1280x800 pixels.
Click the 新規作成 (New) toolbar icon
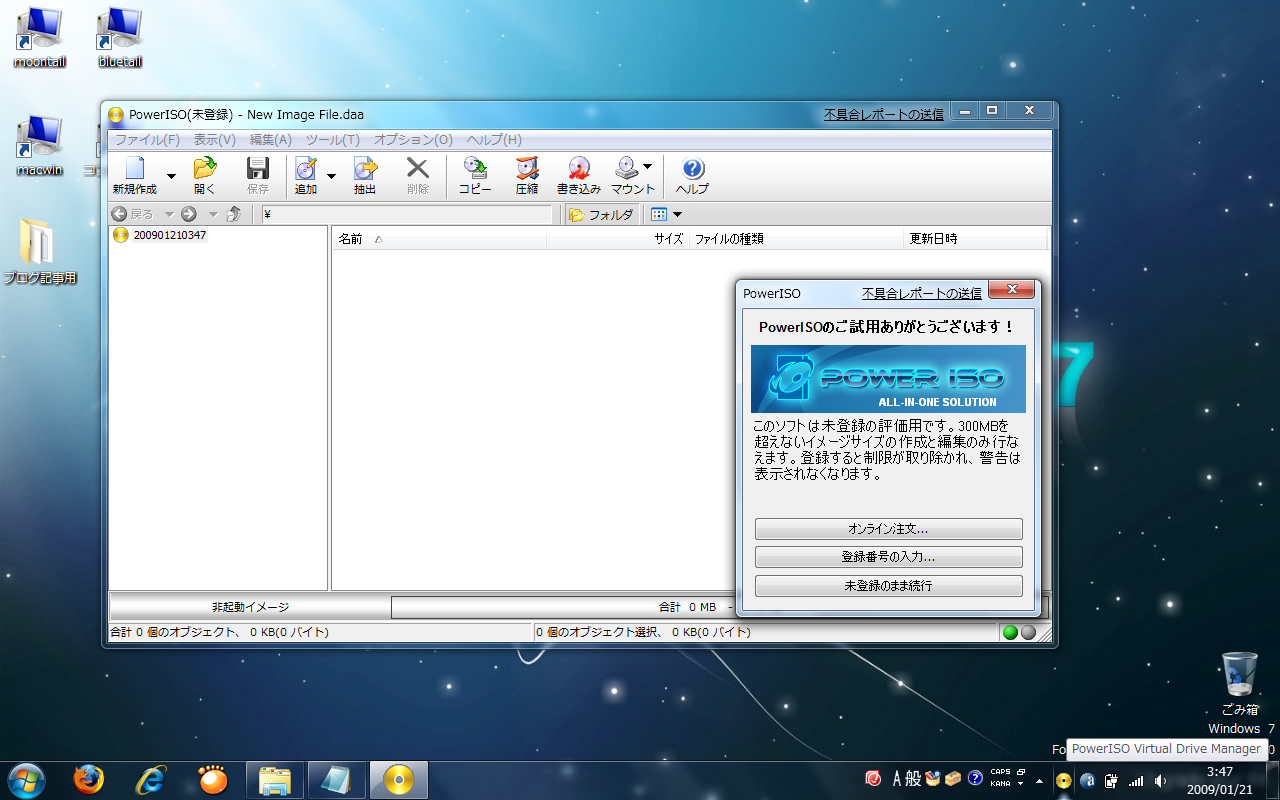pos(134,169)
